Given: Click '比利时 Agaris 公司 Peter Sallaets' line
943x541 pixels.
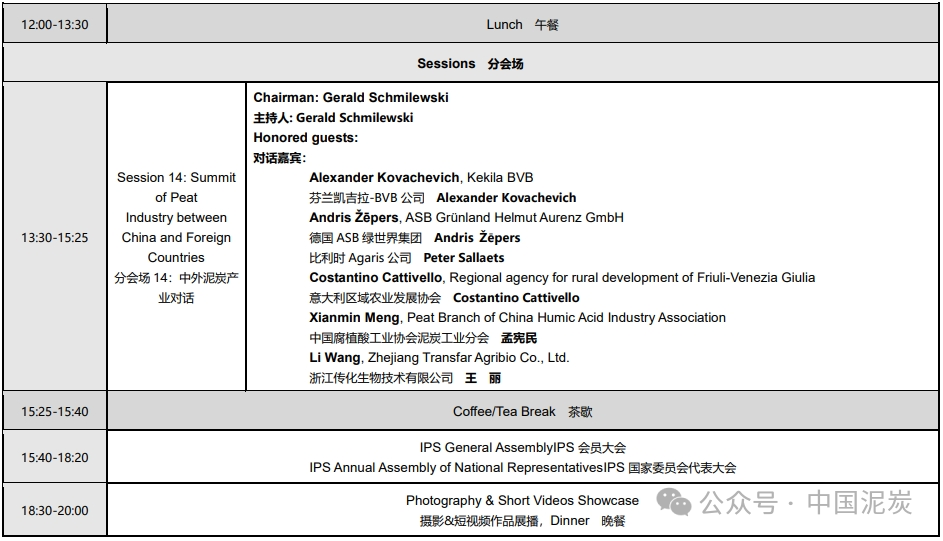Looking at the screenshot, I should tap(407, 258).
